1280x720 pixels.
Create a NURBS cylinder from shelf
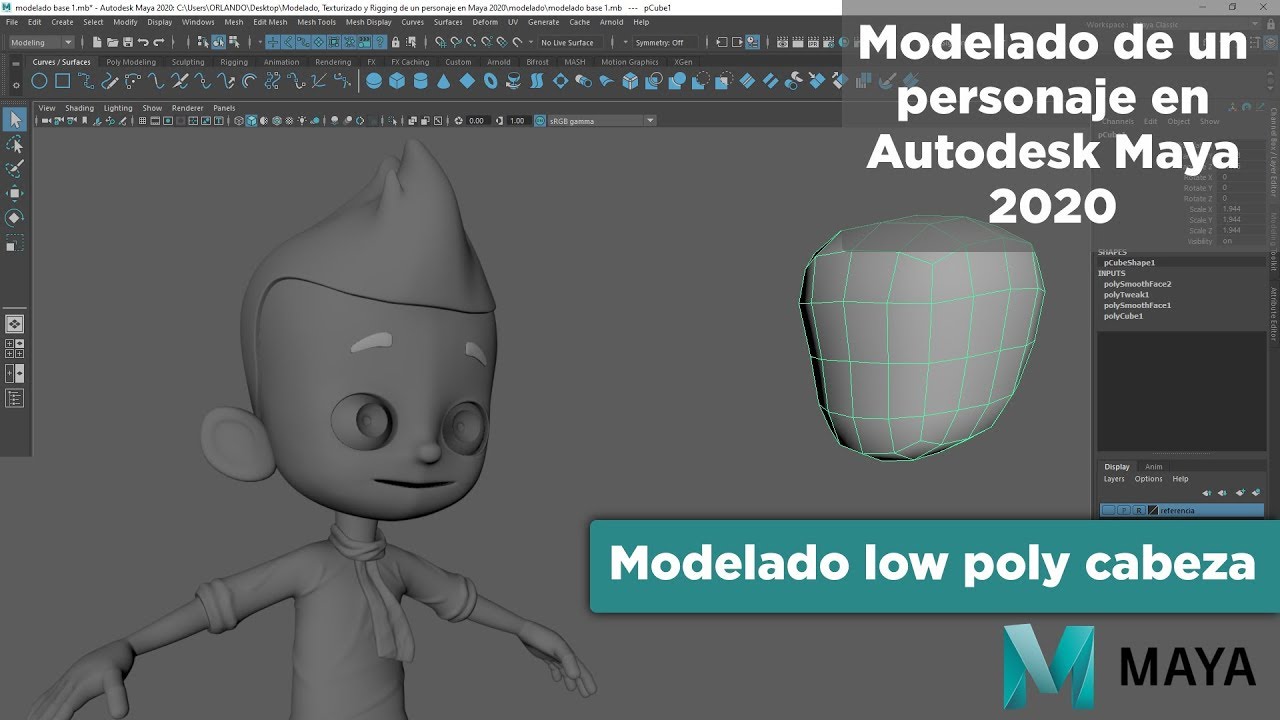point(420,81)
